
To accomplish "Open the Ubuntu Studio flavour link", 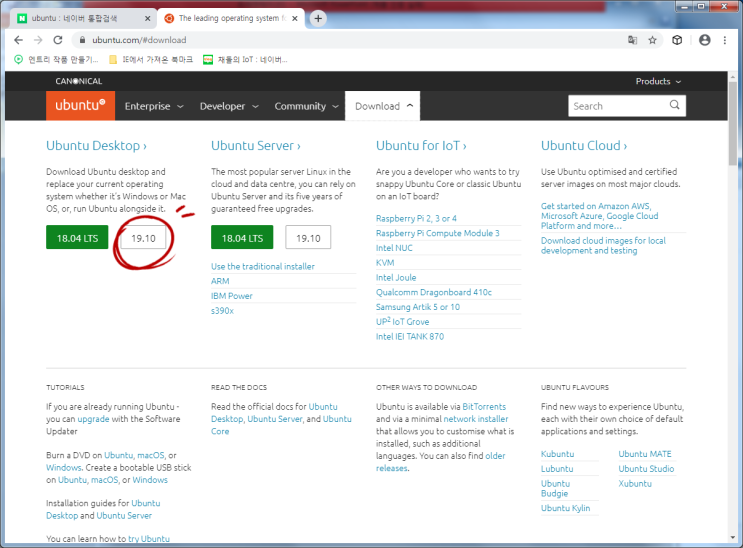I will click(x=646, y=469).
